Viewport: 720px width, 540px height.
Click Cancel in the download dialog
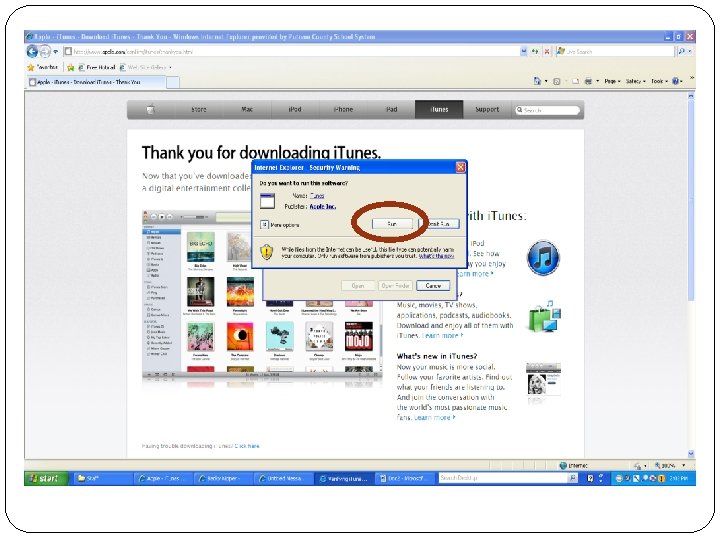[x=433, y=286]
